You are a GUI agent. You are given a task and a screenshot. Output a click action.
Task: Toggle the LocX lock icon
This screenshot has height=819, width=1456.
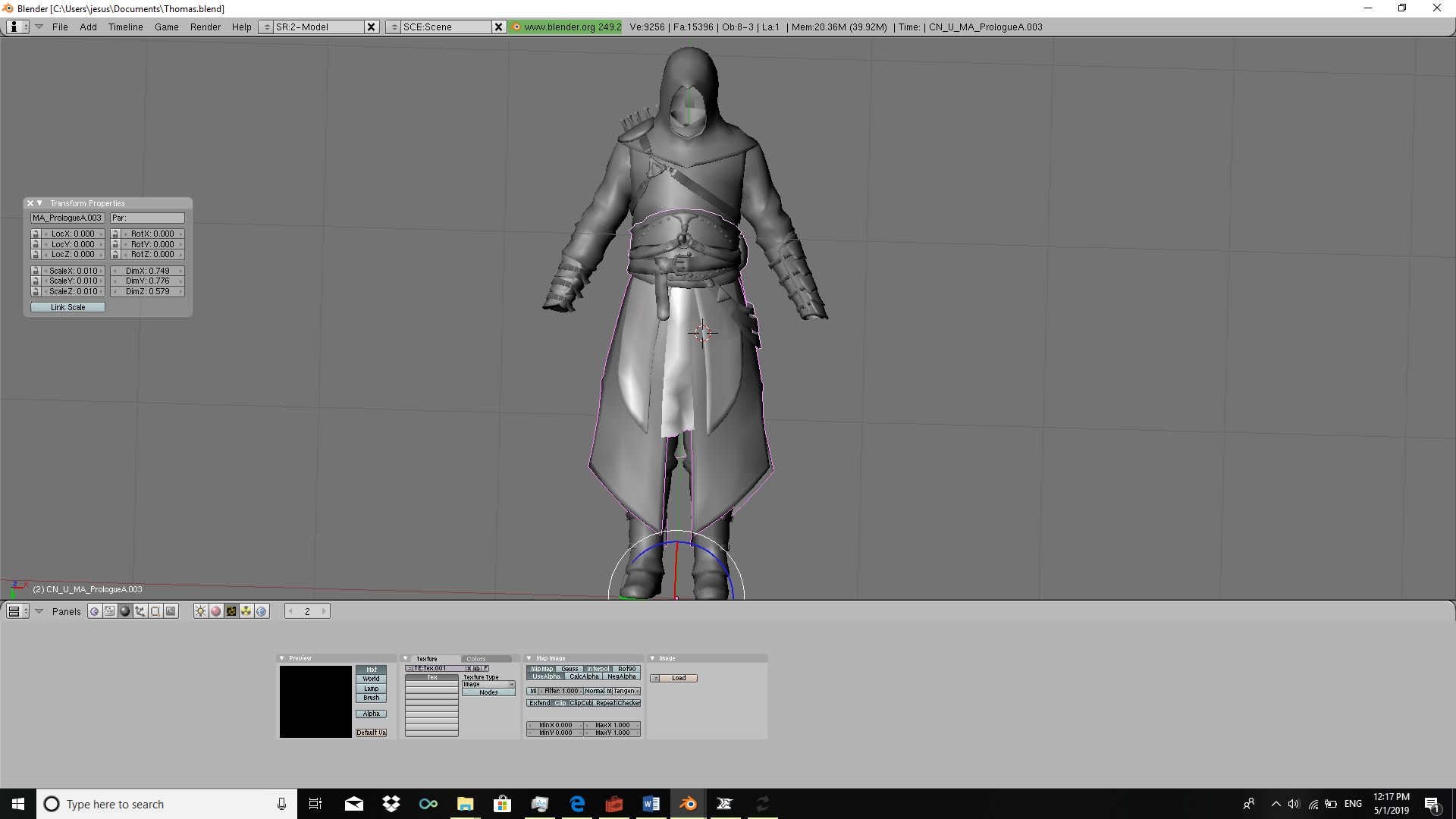pos(36,234)
